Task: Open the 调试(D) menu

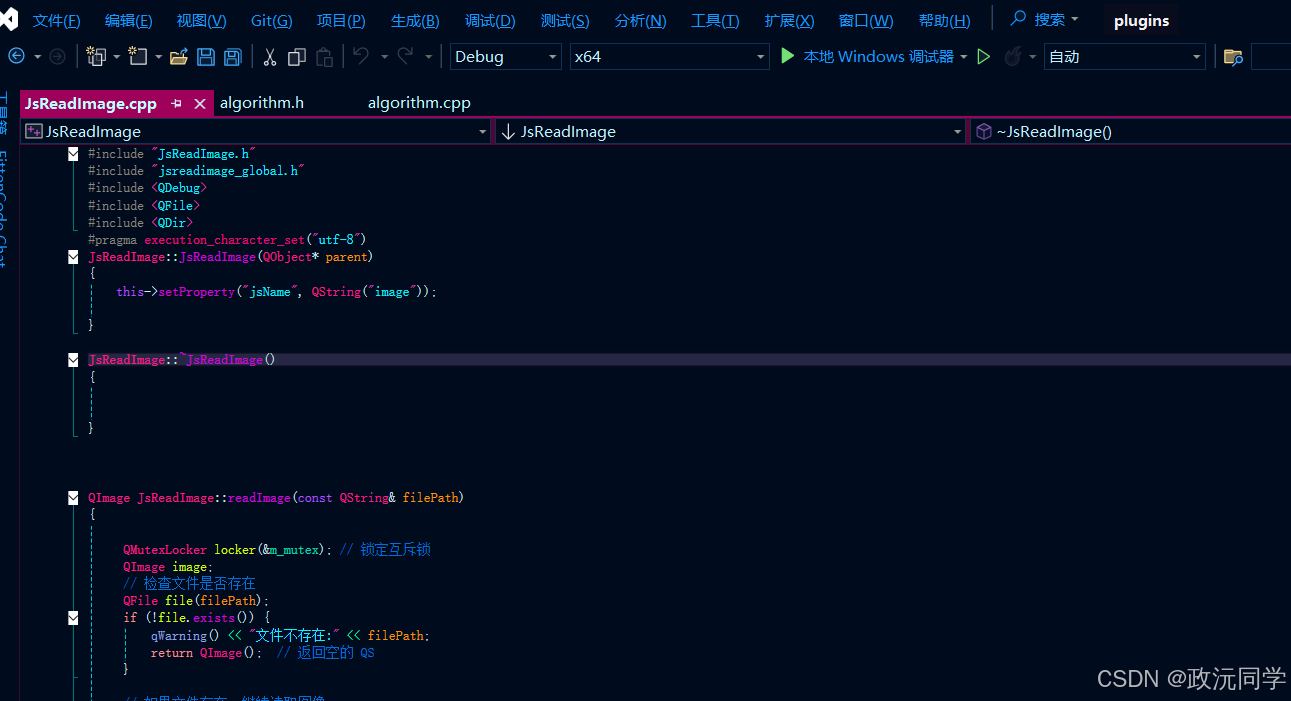Action: 490,21
